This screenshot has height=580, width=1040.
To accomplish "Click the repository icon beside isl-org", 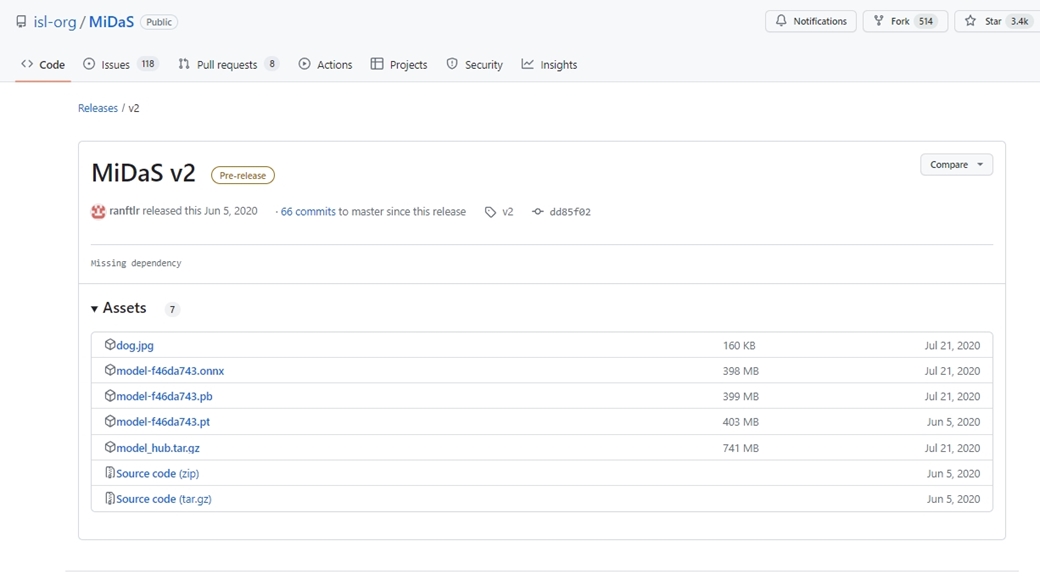I will point(21,22).
